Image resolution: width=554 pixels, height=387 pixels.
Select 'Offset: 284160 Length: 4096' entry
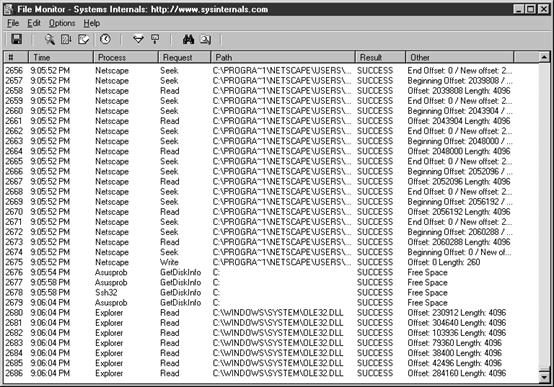456,373
